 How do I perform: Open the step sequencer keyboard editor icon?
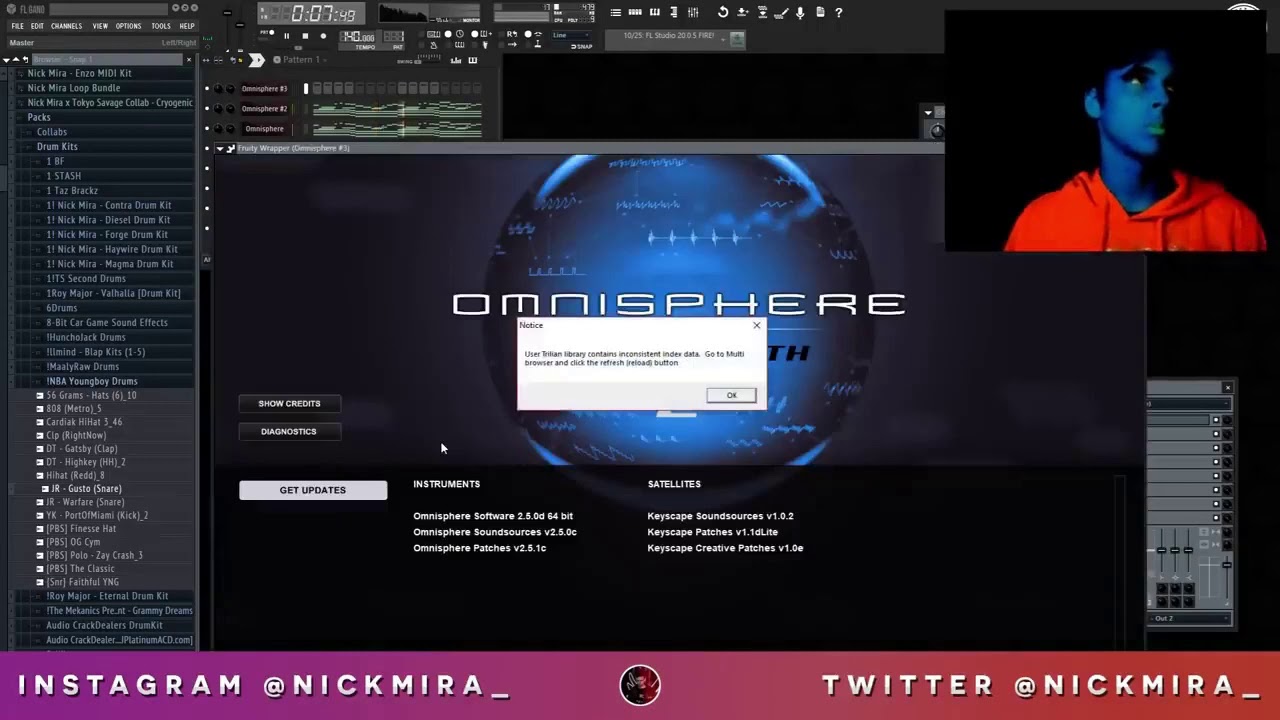pyautogui.click(x=473, y=60)
